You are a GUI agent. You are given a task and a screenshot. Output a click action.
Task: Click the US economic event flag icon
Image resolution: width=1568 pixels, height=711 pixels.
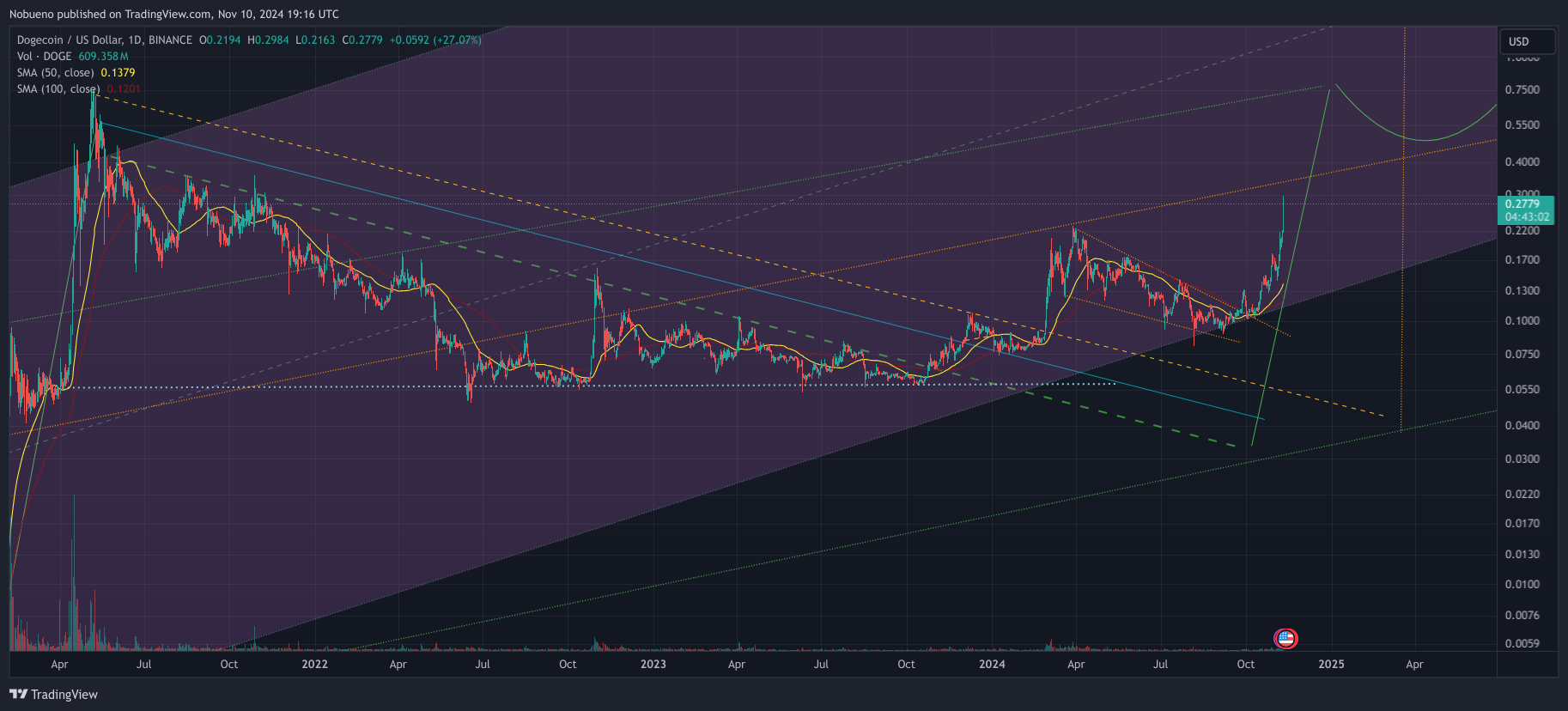click(x=1285, y=638)
